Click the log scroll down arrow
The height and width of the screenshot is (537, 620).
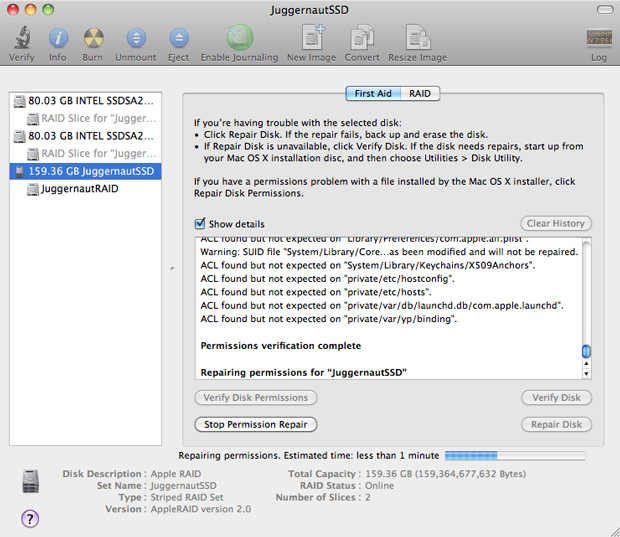[x=586, y=373]
